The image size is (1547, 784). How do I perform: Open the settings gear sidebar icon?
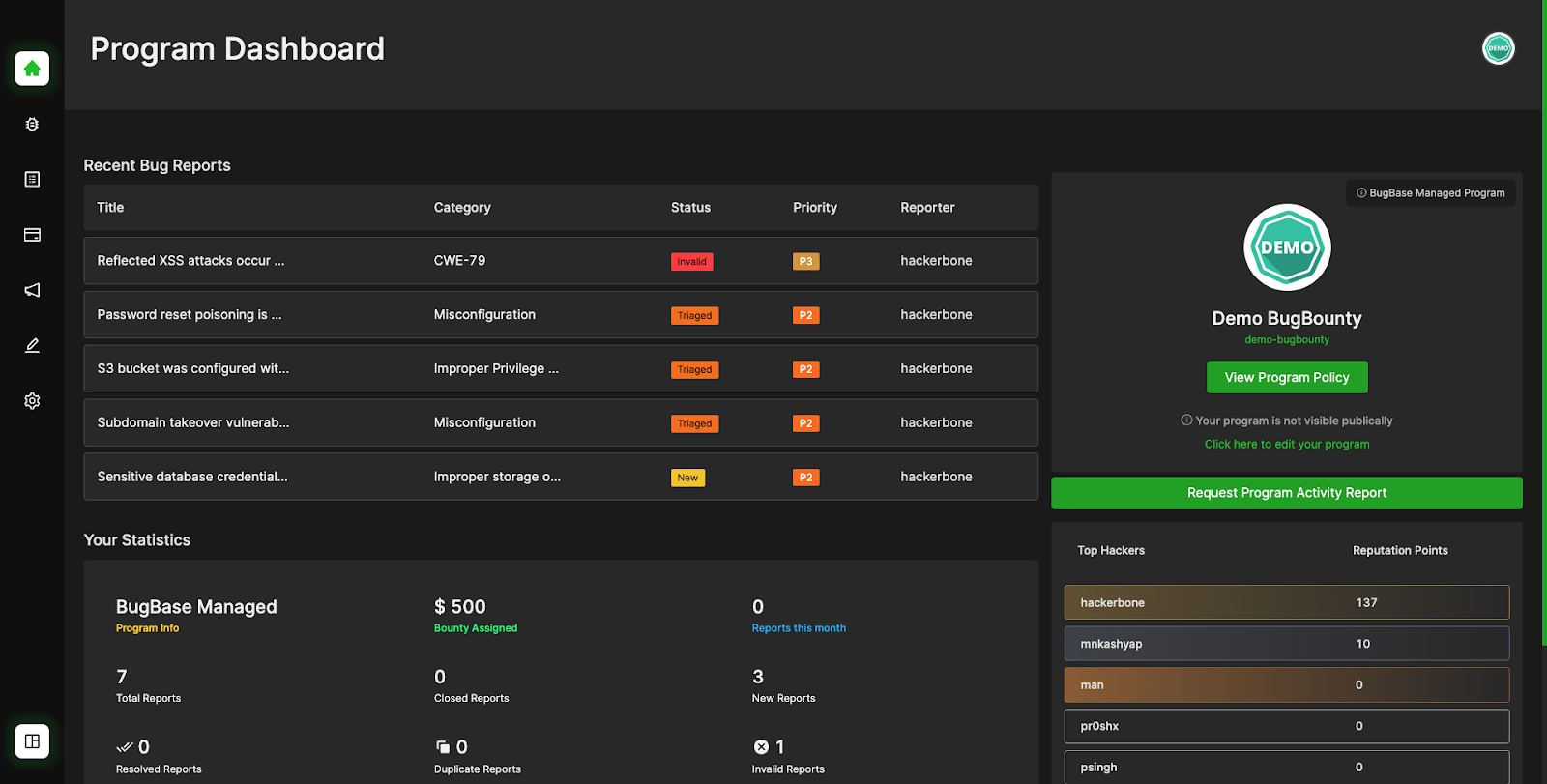click(32, 400)
